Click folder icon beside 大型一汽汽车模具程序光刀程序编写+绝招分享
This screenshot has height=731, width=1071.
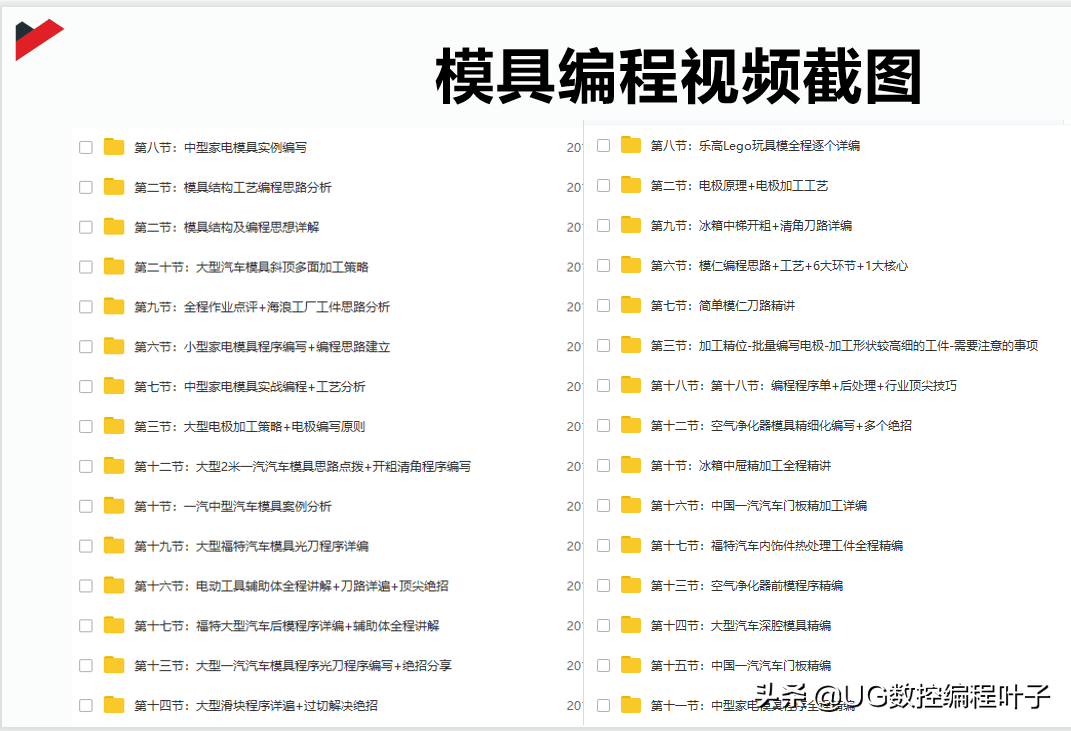(113, 665)
